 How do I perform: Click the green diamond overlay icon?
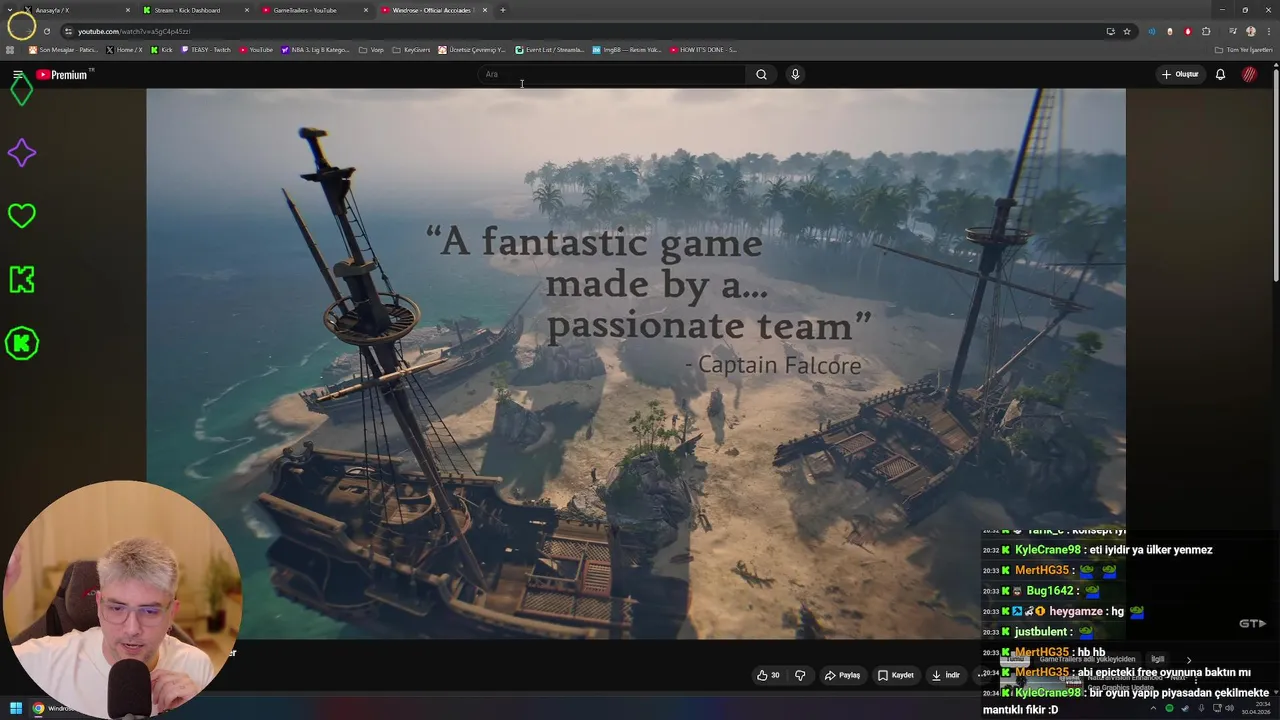(22, 91)
